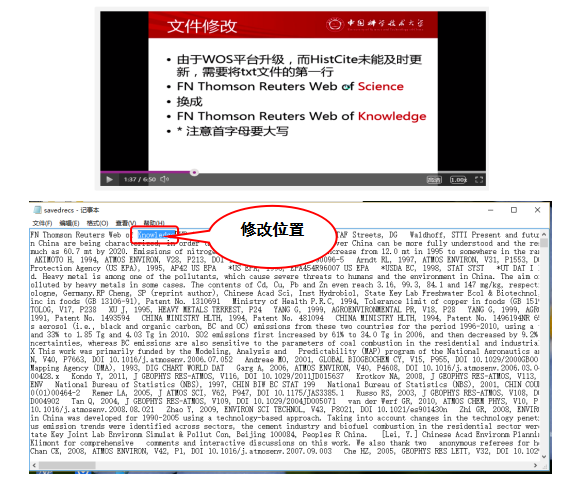Click the slide title 文件修改 in the video
The image size is (566, 485).
coord(202,26)
